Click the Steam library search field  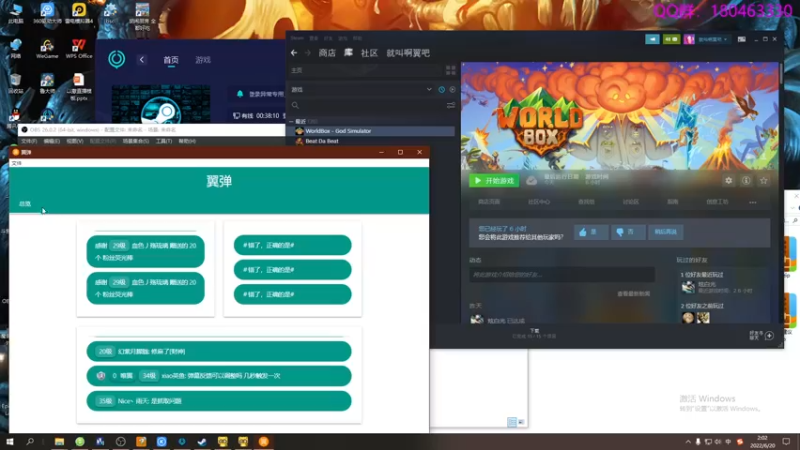(366, 105)
